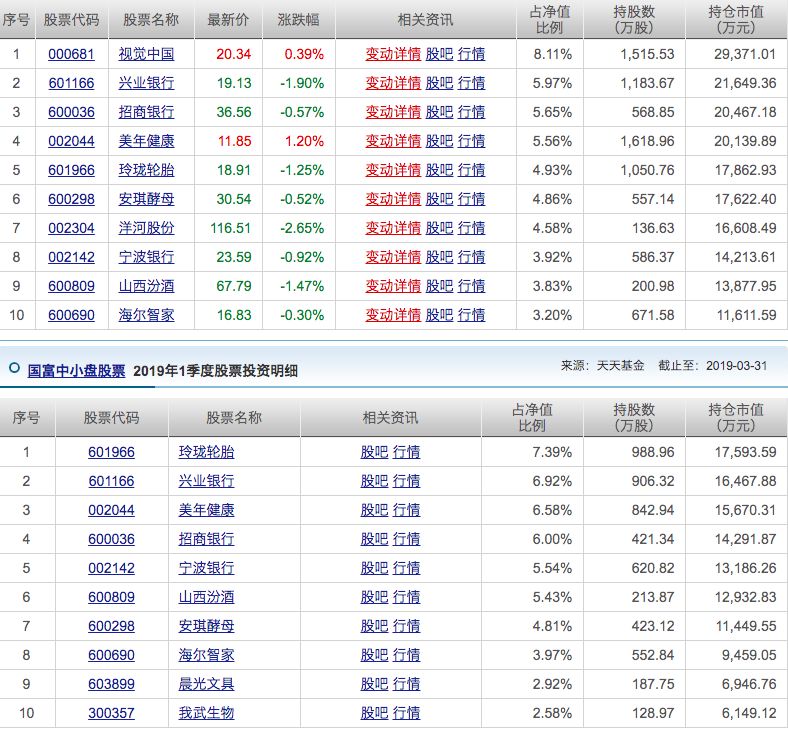Select market value 29,371.01
Viewport: 788px width, 730px height.
click(x=745, y=54)
